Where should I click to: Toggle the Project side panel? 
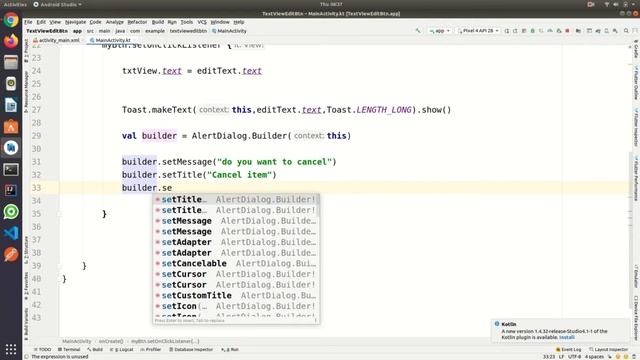click(x=27, y=51)
